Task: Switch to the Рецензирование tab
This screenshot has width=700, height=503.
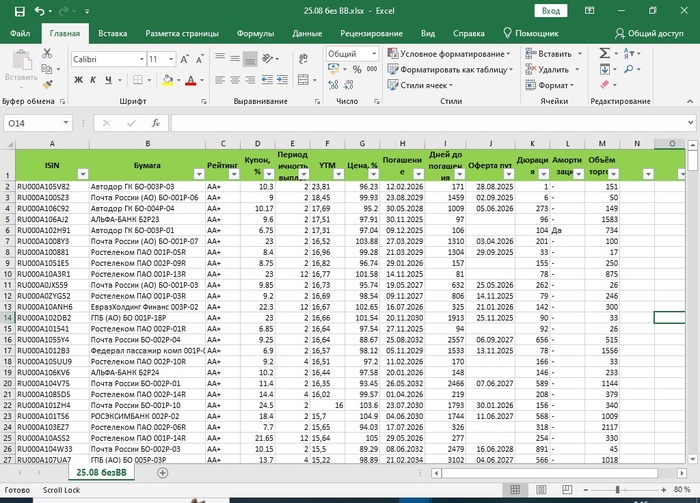Action: [371, 33]
